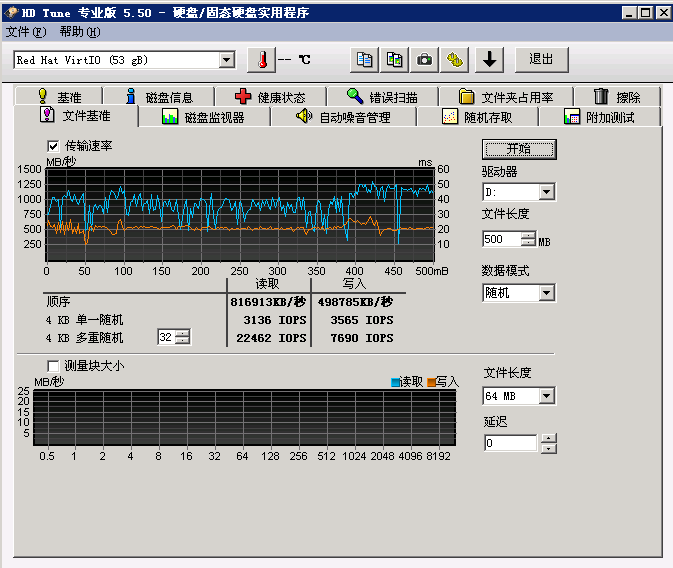Click the copy text to clipboard icon

pos(365,60)
